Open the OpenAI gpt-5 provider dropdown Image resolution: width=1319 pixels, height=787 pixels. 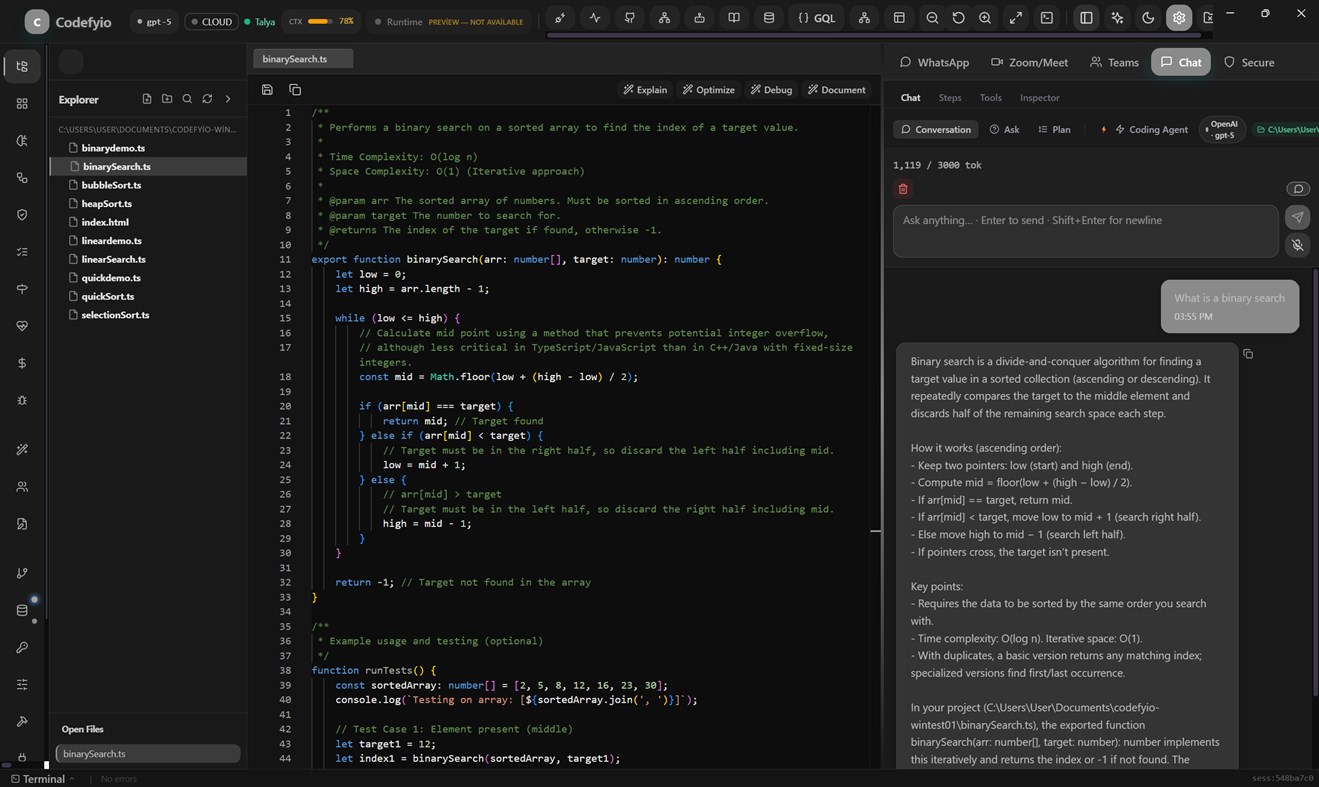pyautogui.click(x=1222, y=130)
